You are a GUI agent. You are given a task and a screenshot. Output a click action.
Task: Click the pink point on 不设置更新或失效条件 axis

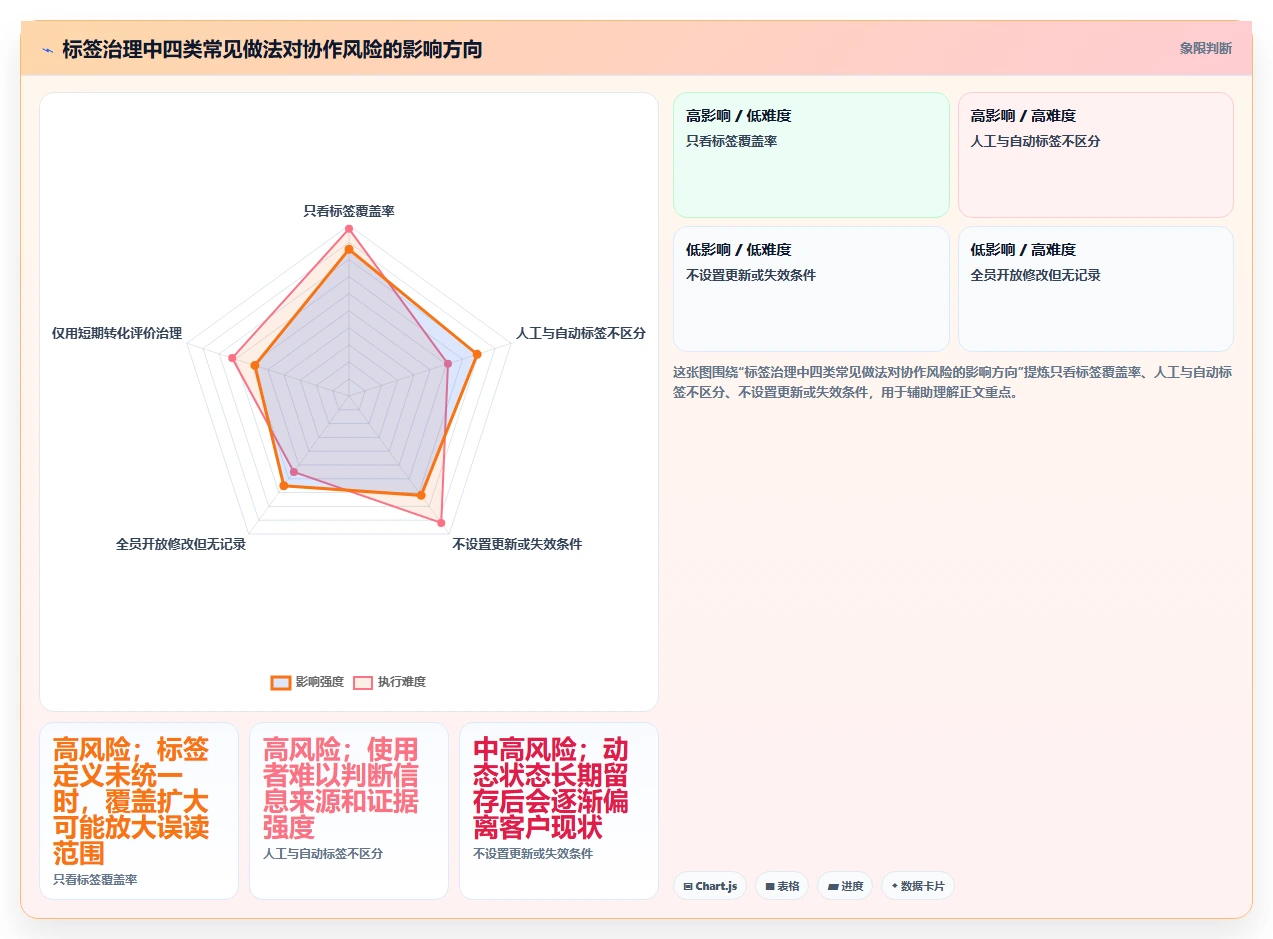441,522
